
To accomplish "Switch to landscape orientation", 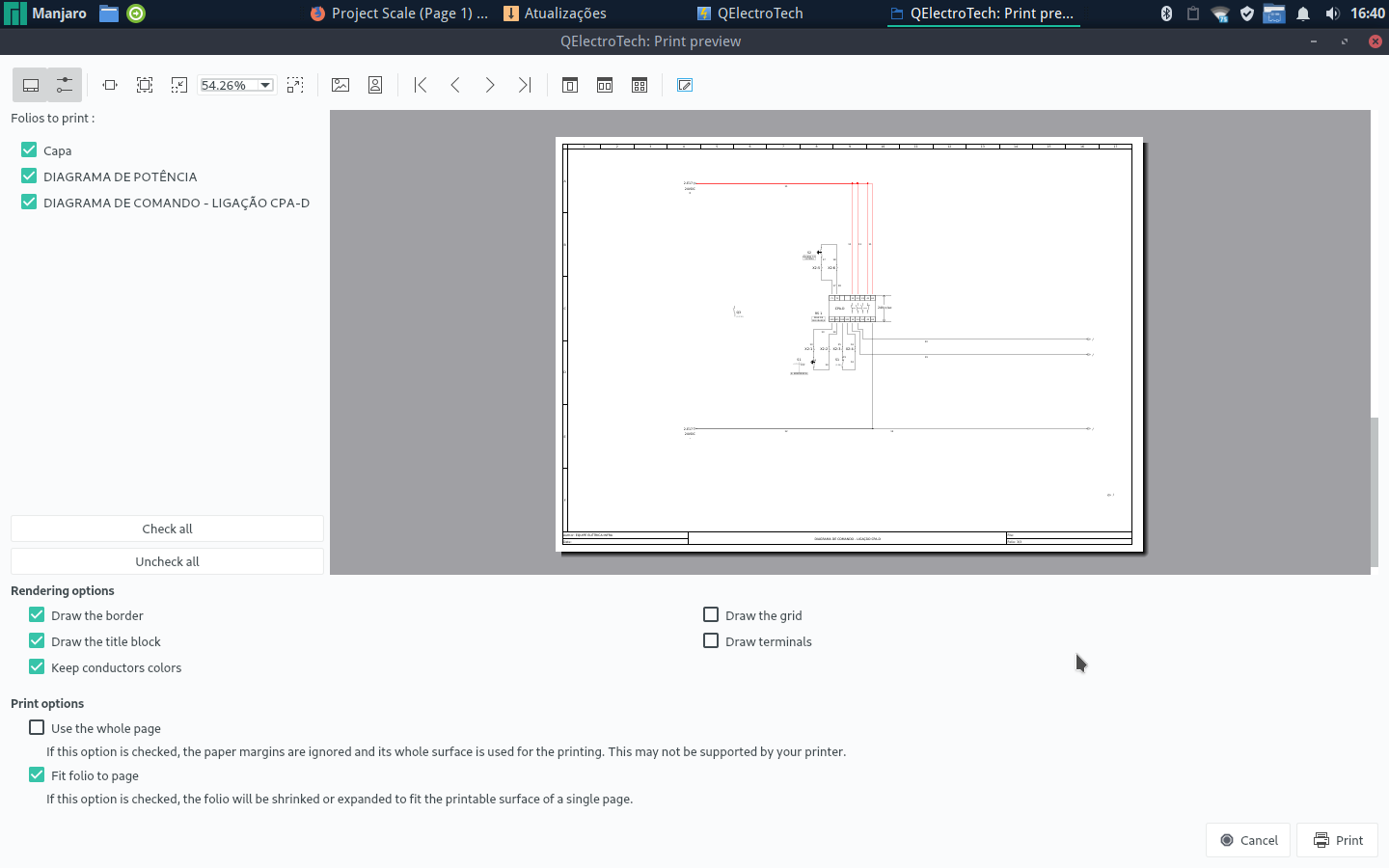I will coord(340,85).
